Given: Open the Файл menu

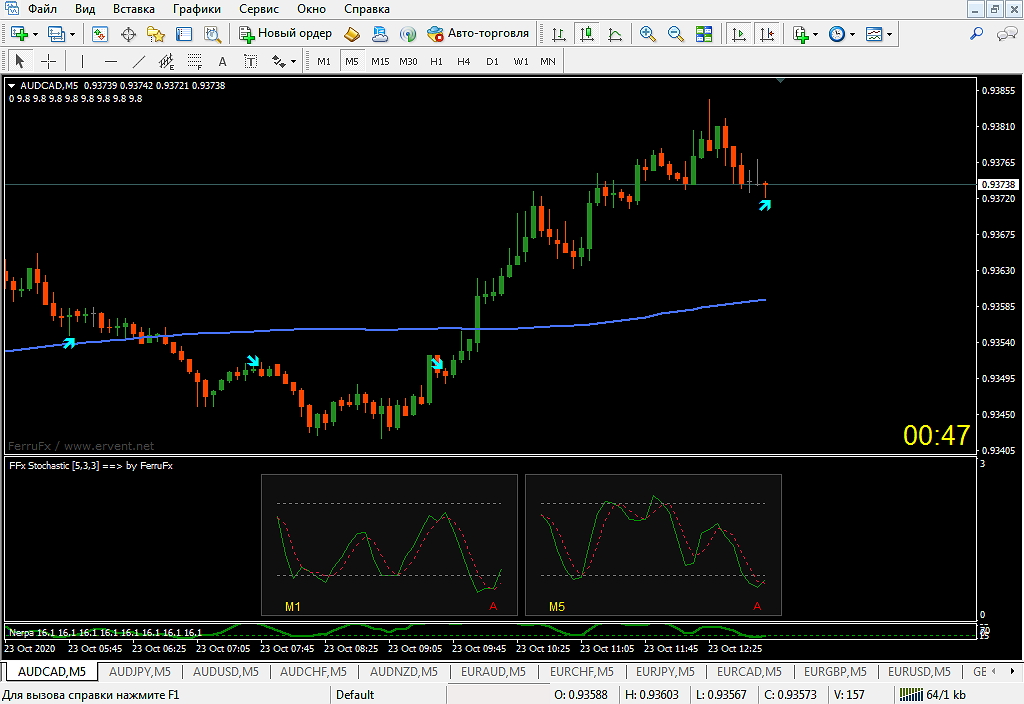Looking at the screenshot, I should click(42, 9).
